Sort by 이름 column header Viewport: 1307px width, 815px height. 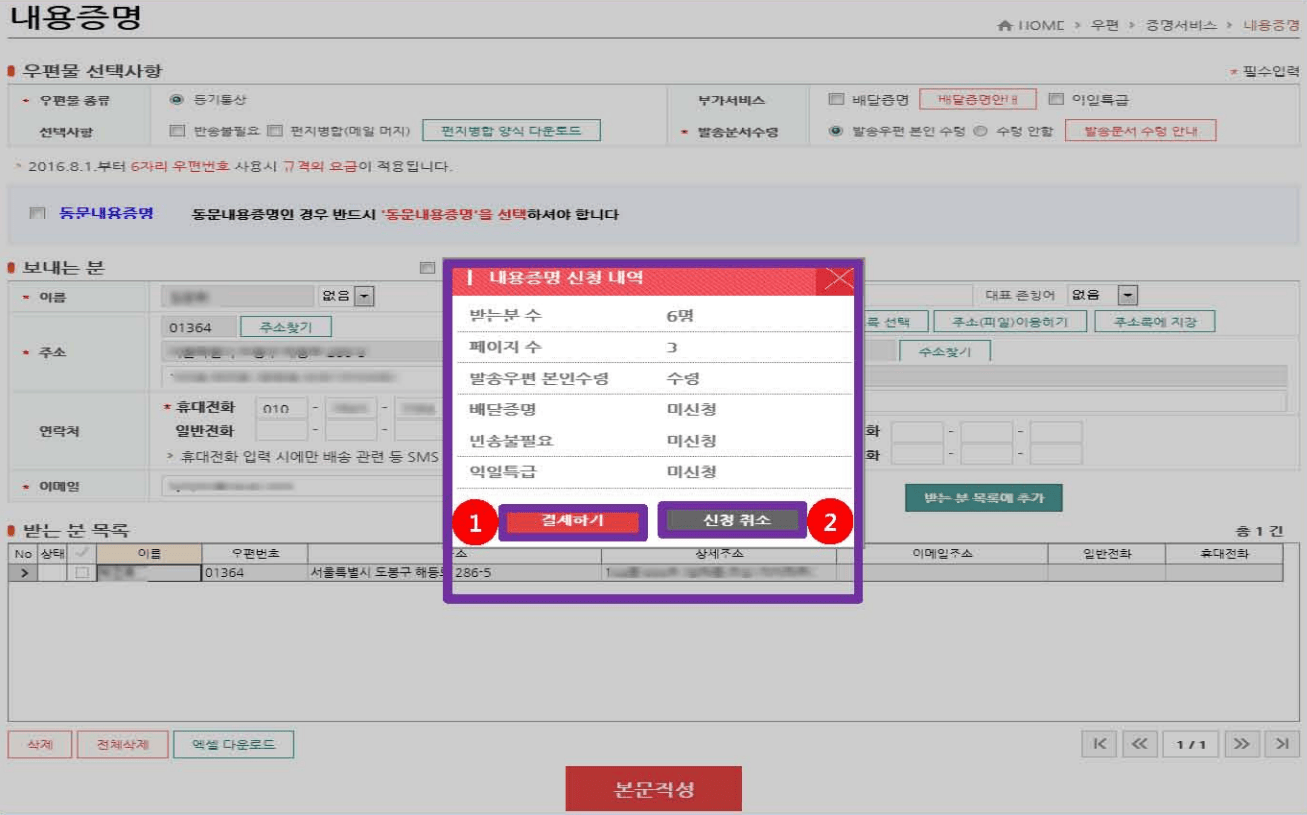(x=150, y=553)
